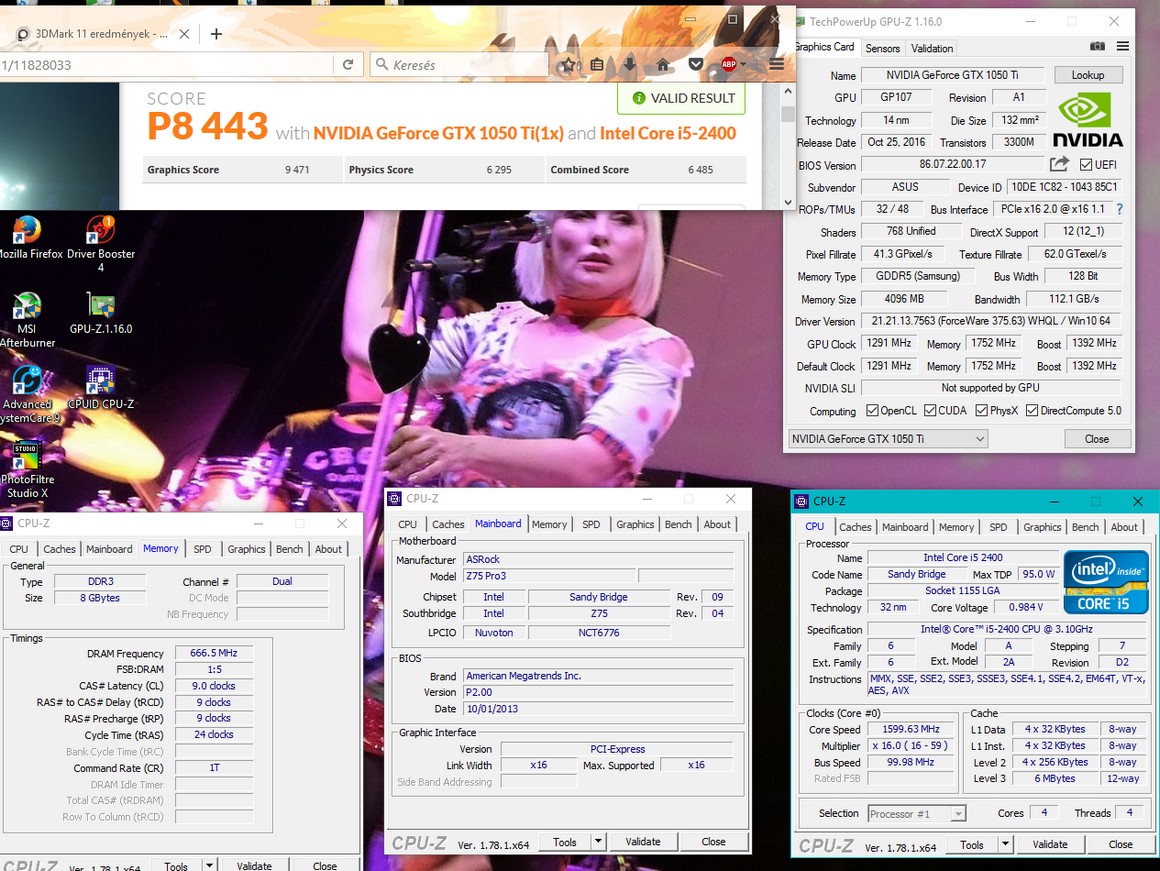The height and width of the screenshot is (871, 1160).
Task: Click the Firefox address bar URL field
Action: coord(166,65)
